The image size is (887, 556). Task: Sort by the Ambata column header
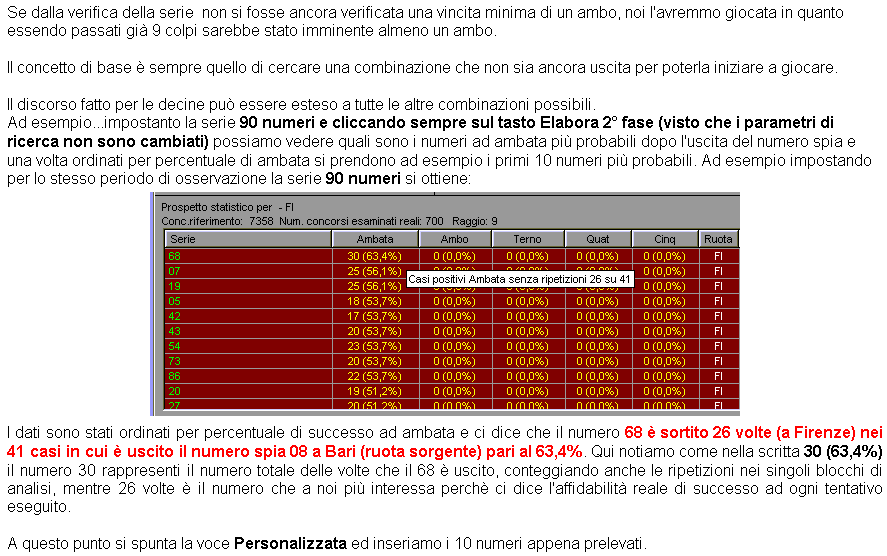(375, 239)
